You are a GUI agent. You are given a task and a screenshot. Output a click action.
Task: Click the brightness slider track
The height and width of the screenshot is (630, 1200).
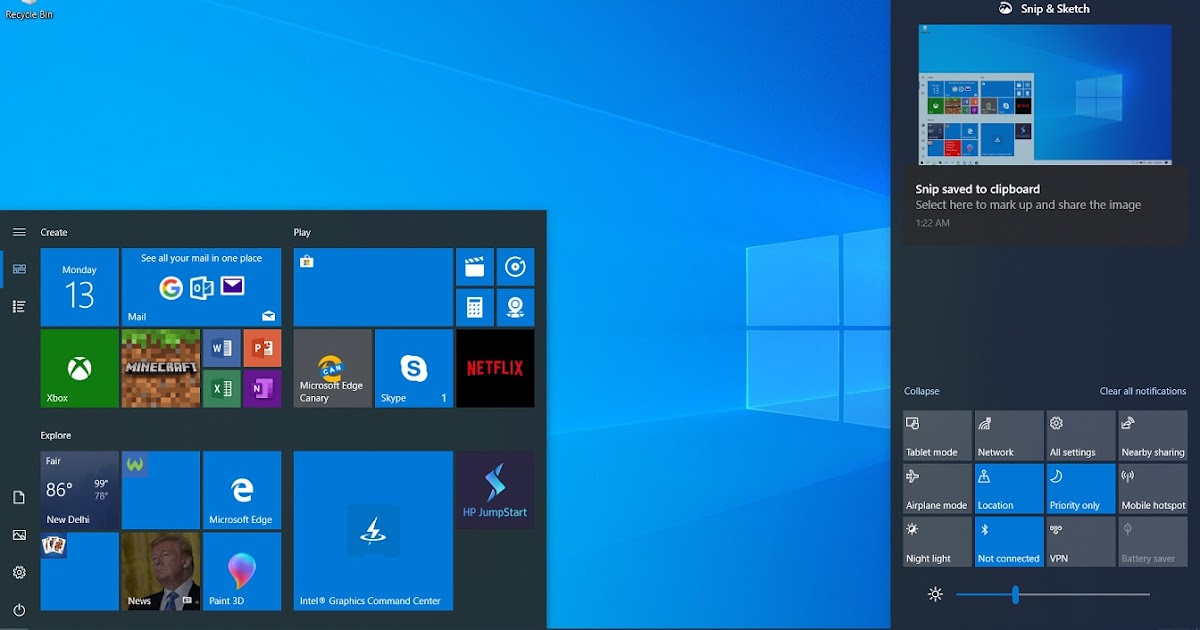click(x=1052, y=595)
